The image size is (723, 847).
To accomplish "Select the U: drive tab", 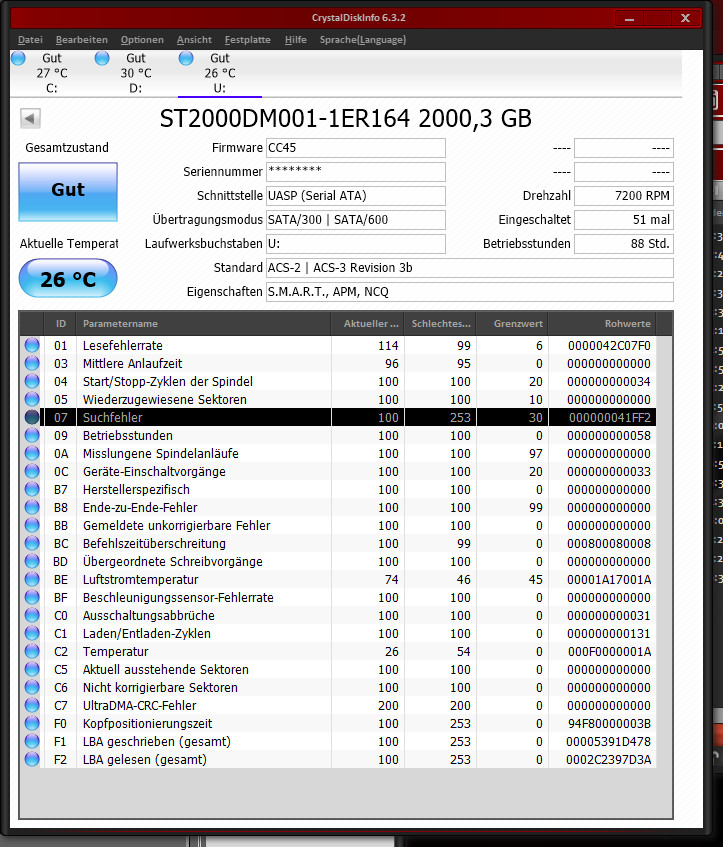I will [220, 73].
